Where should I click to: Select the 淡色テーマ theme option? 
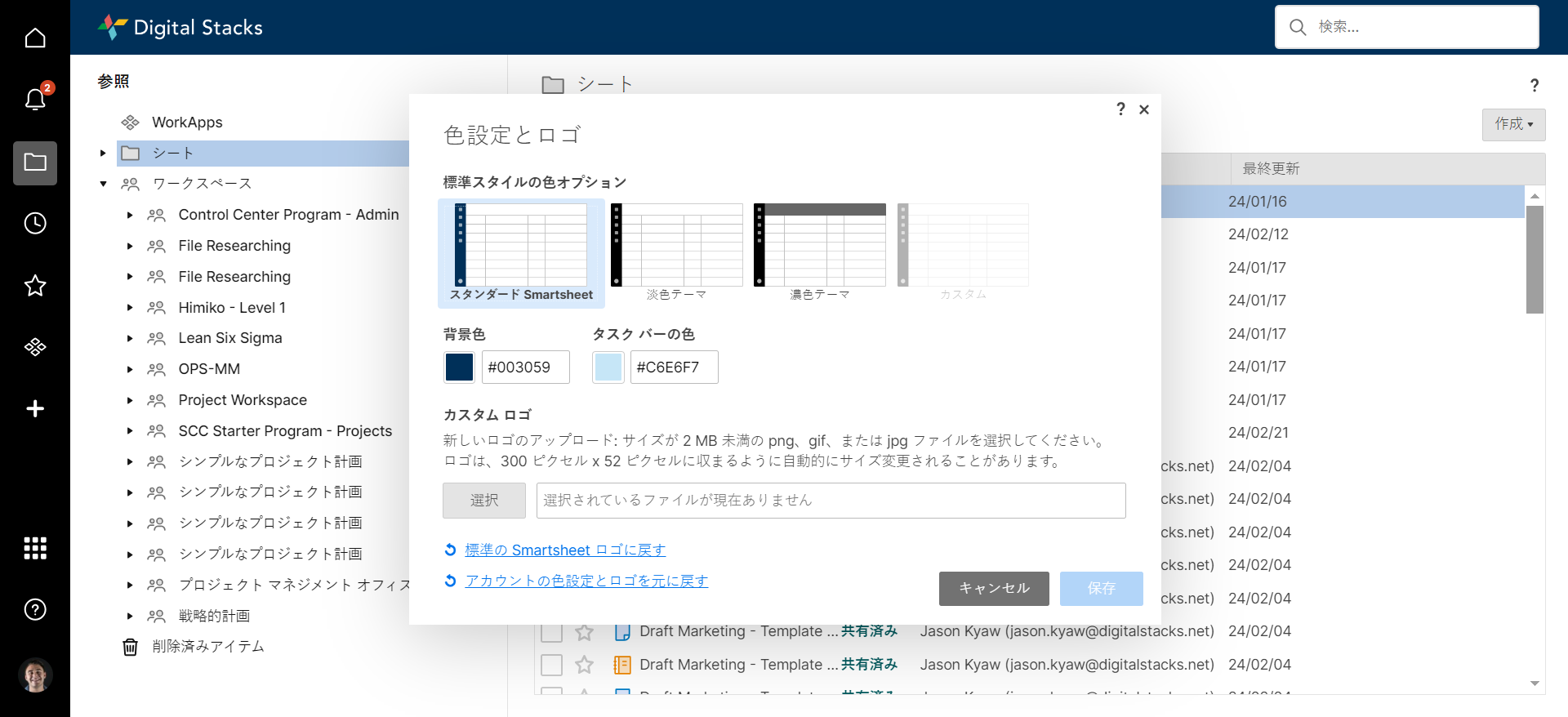(x=676, y=253)
